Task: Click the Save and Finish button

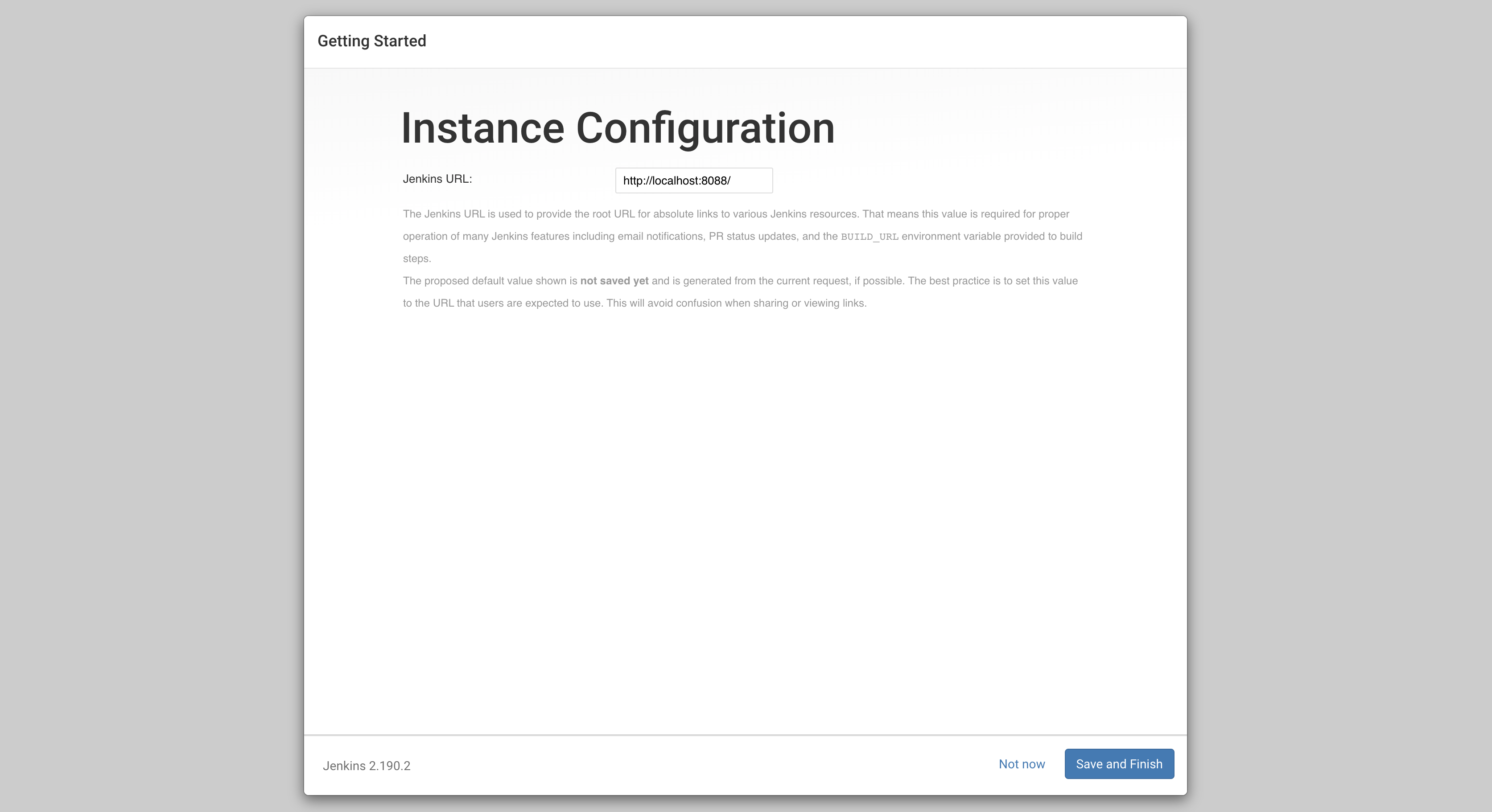Action: click(x=1119, y=763)
